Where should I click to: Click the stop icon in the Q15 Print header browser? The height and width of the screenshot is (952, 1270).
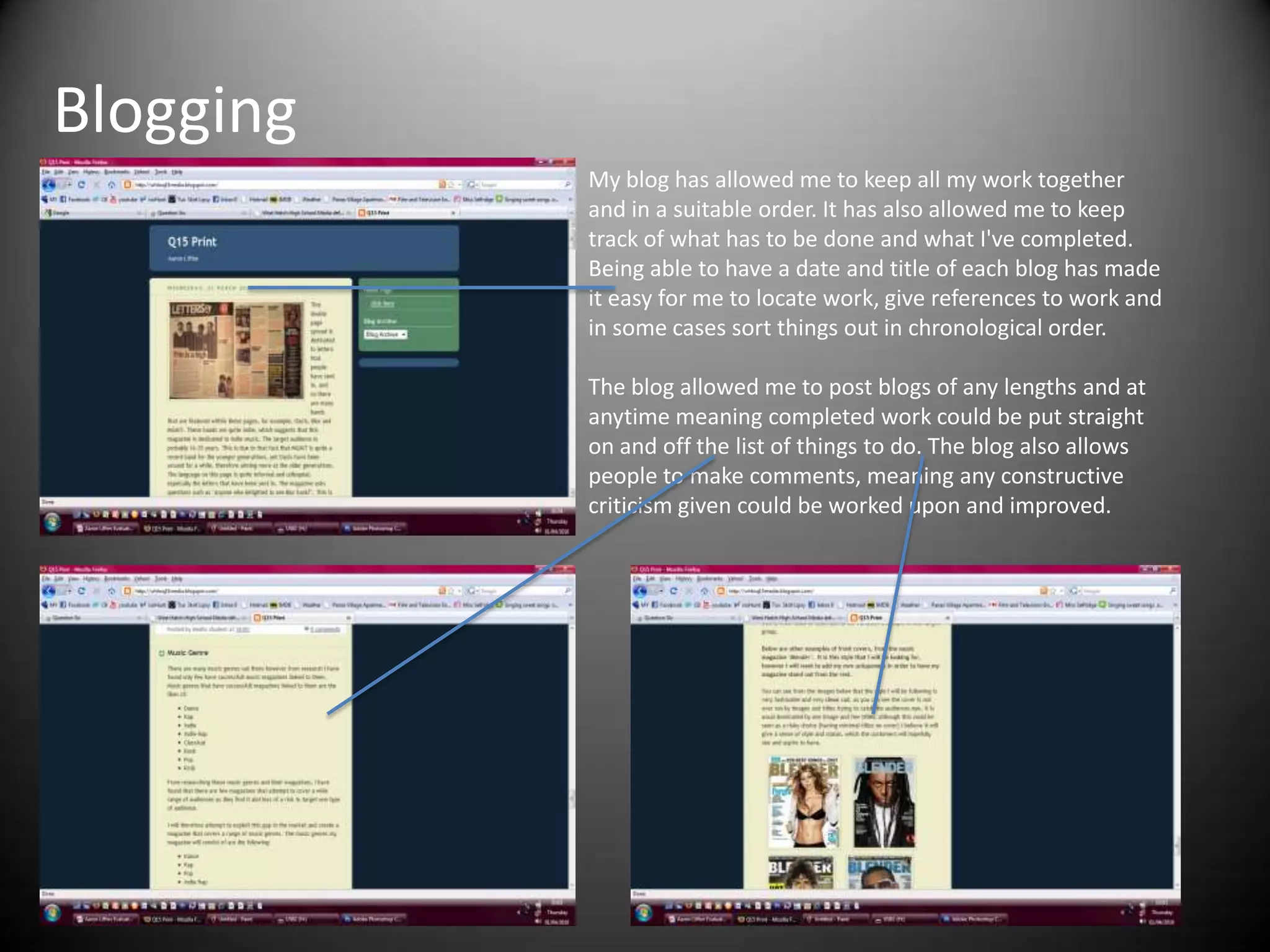click(97, 185)
